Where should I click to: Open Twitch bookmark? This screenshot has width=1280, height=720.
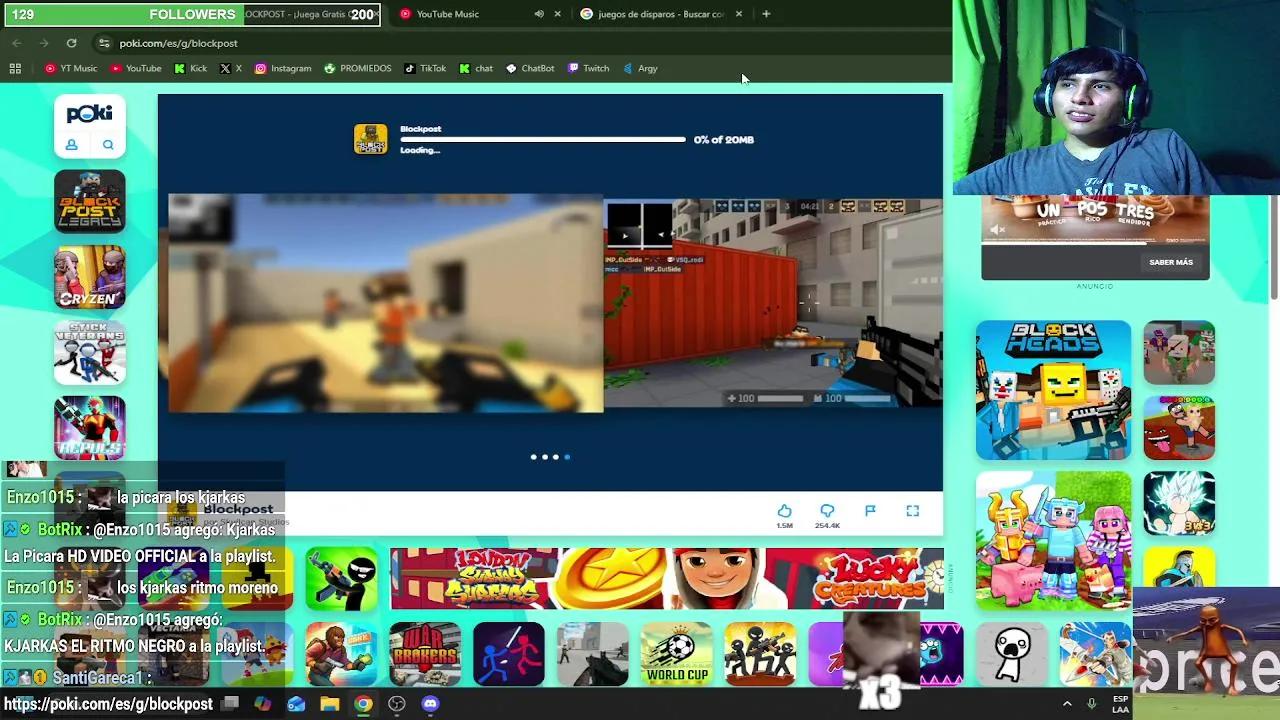(x=588, y=68)
